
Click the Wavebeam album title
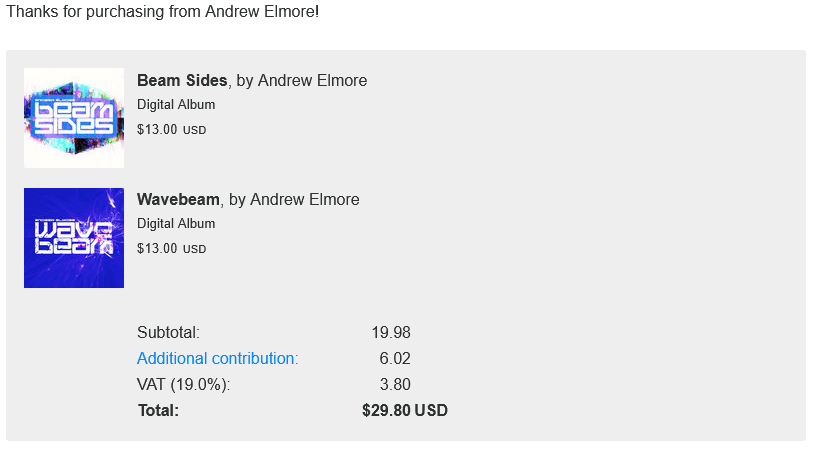178,200
